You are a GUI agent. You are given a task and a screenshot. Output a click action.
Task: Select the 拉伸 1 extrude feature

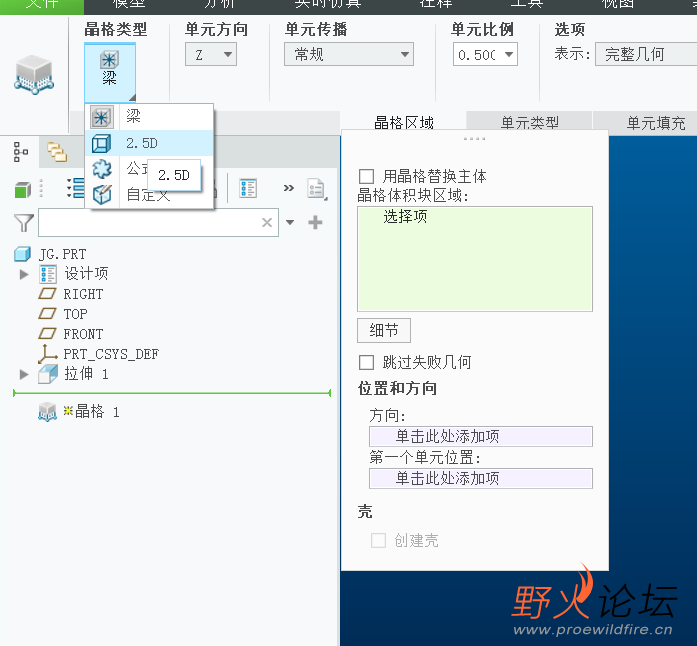86,373
